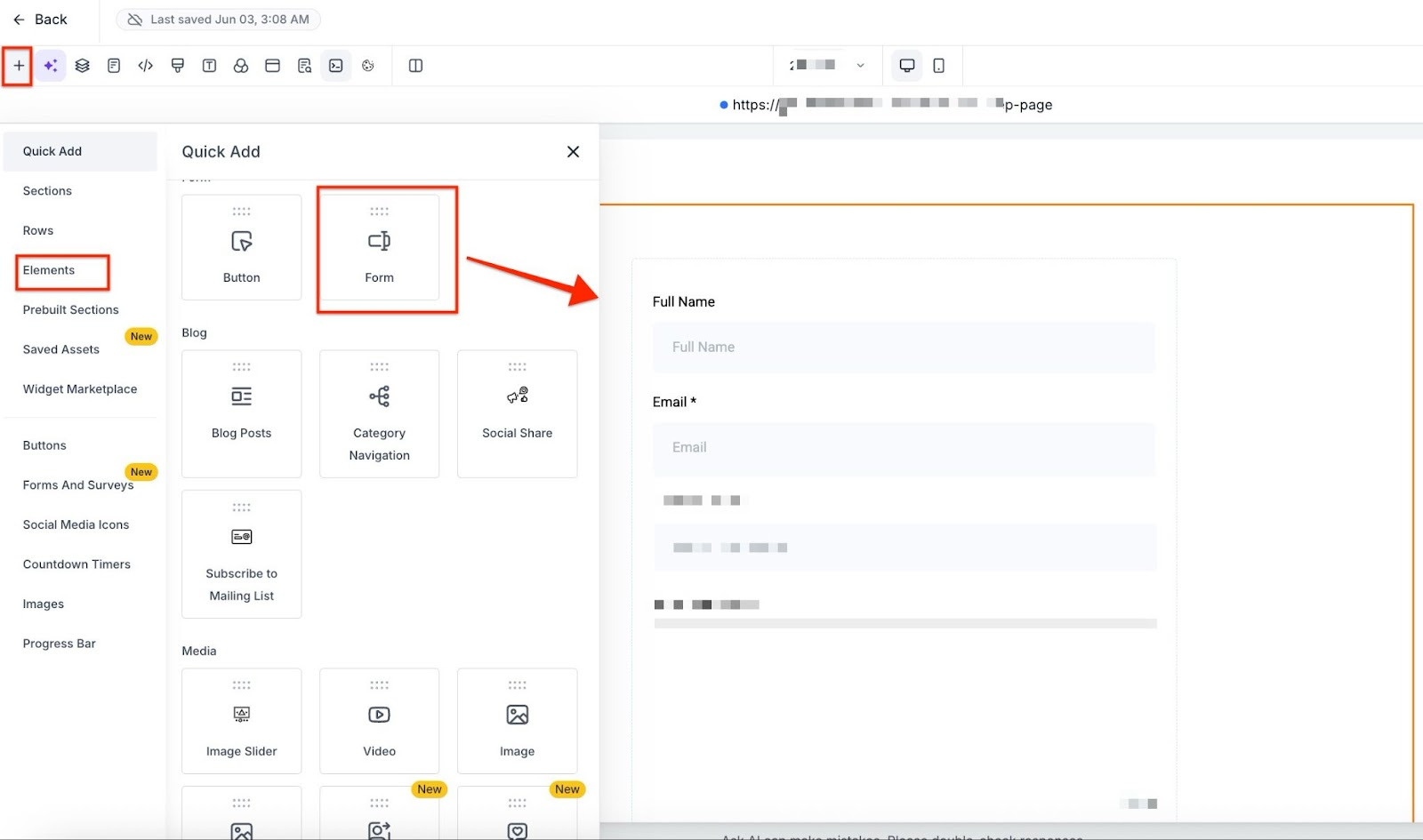1423x840 pixels.
Task: Jump to Countdown Timers
Action: tap(76, 564)
